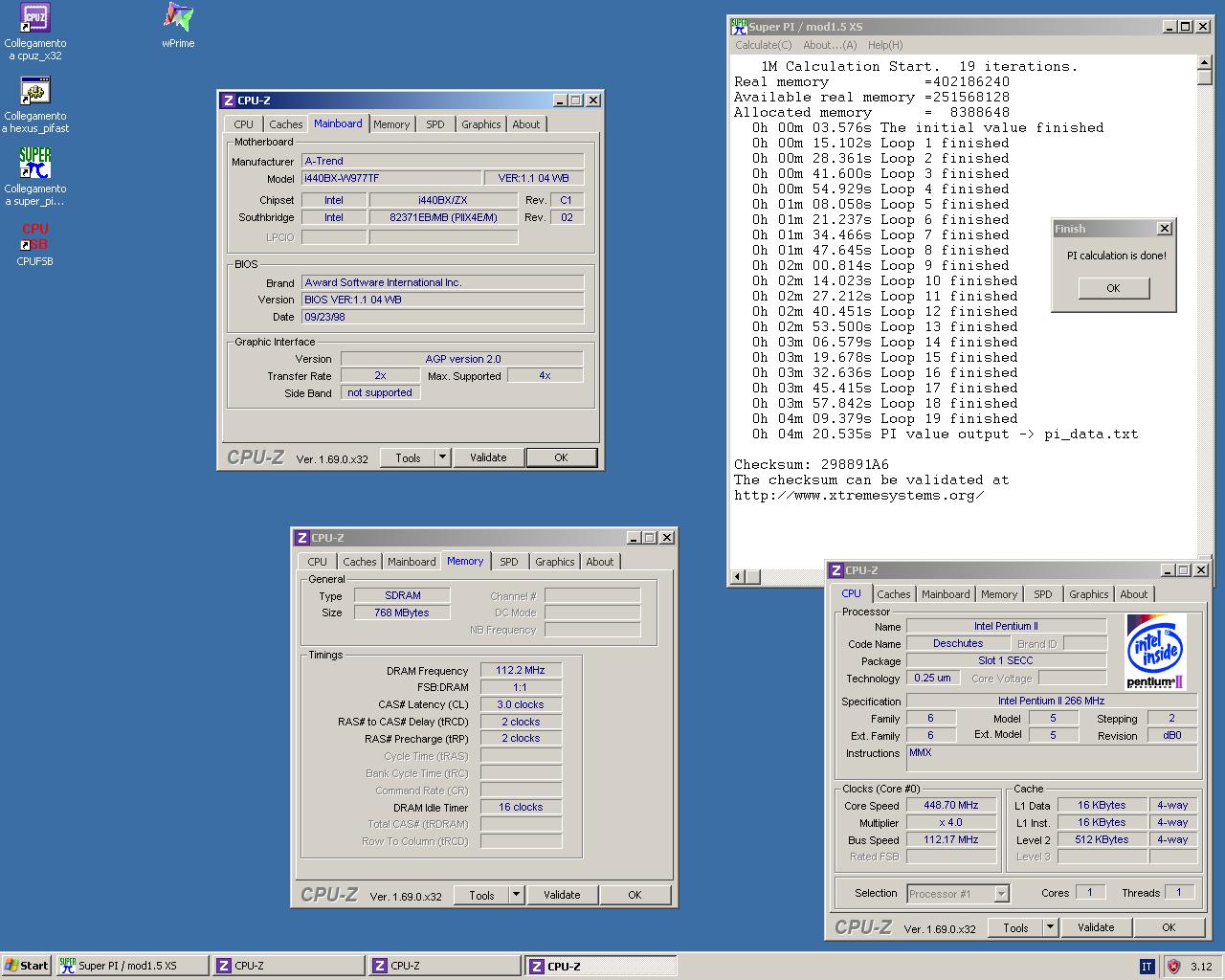Click the Memory Size 768 MBytes value

click(402, 612)
